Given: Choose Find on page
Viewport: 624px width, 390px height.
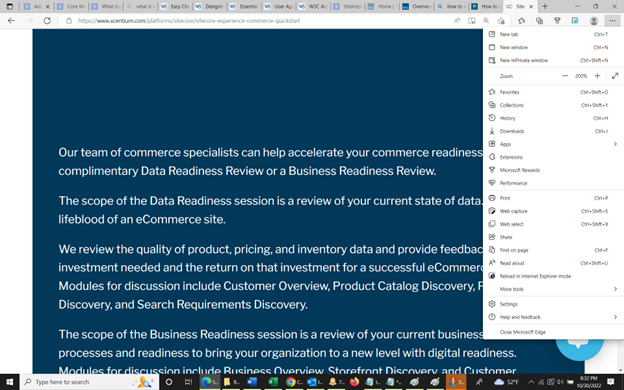Looking at the screenshot, I should [553, 250].
